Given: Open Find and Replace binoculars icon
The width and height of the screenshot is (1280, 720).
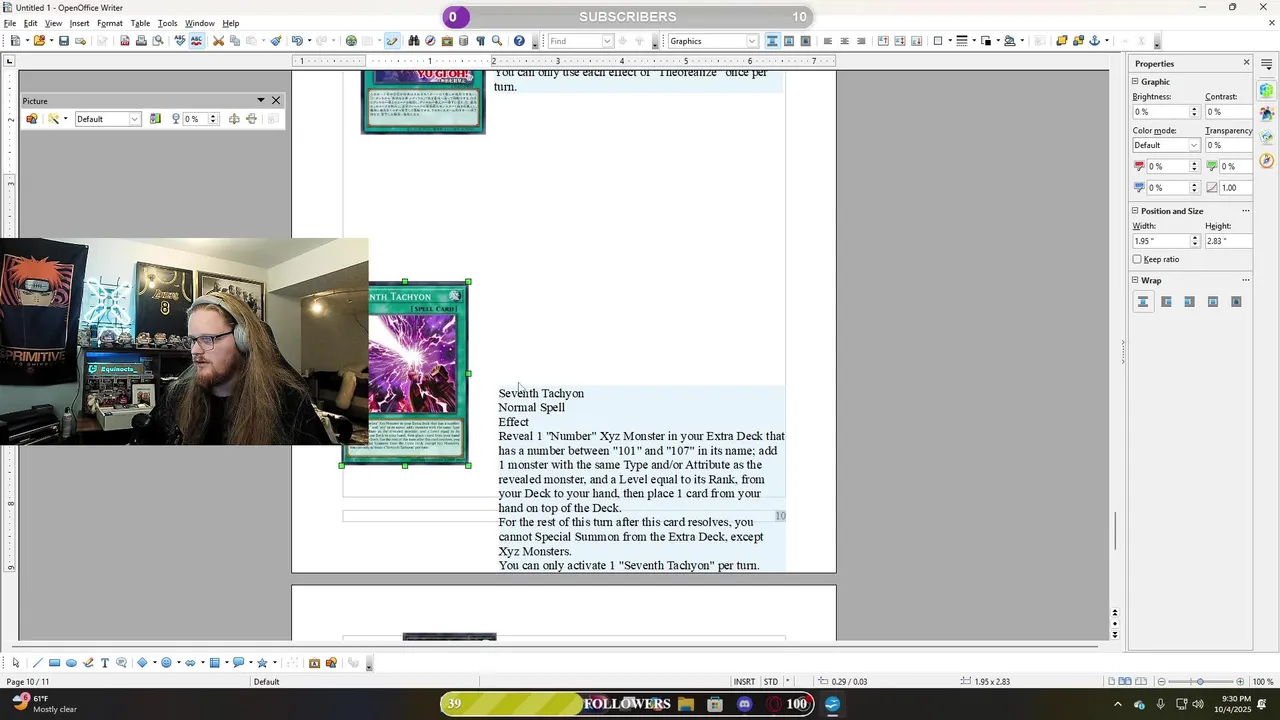Looking at the screenshot, I should click(414, 41).
